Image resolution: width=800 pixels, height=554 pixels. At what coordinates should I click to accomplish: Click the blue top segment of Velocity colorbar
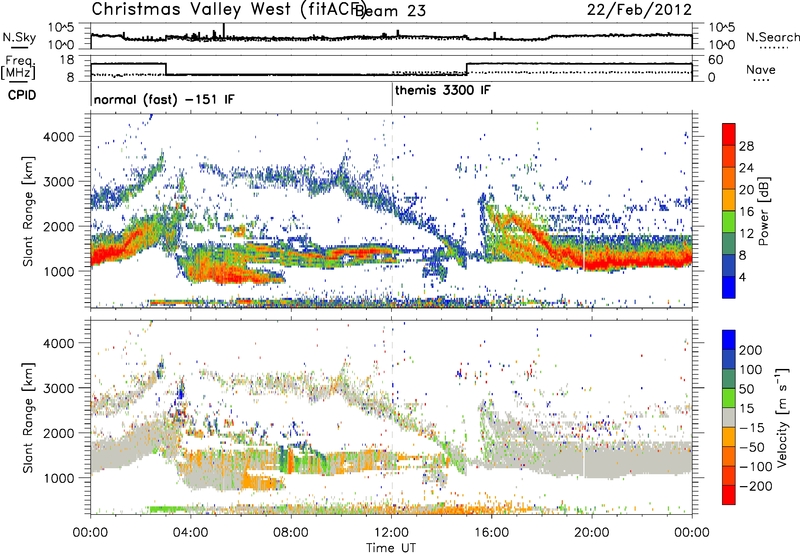tap(729, 340)
